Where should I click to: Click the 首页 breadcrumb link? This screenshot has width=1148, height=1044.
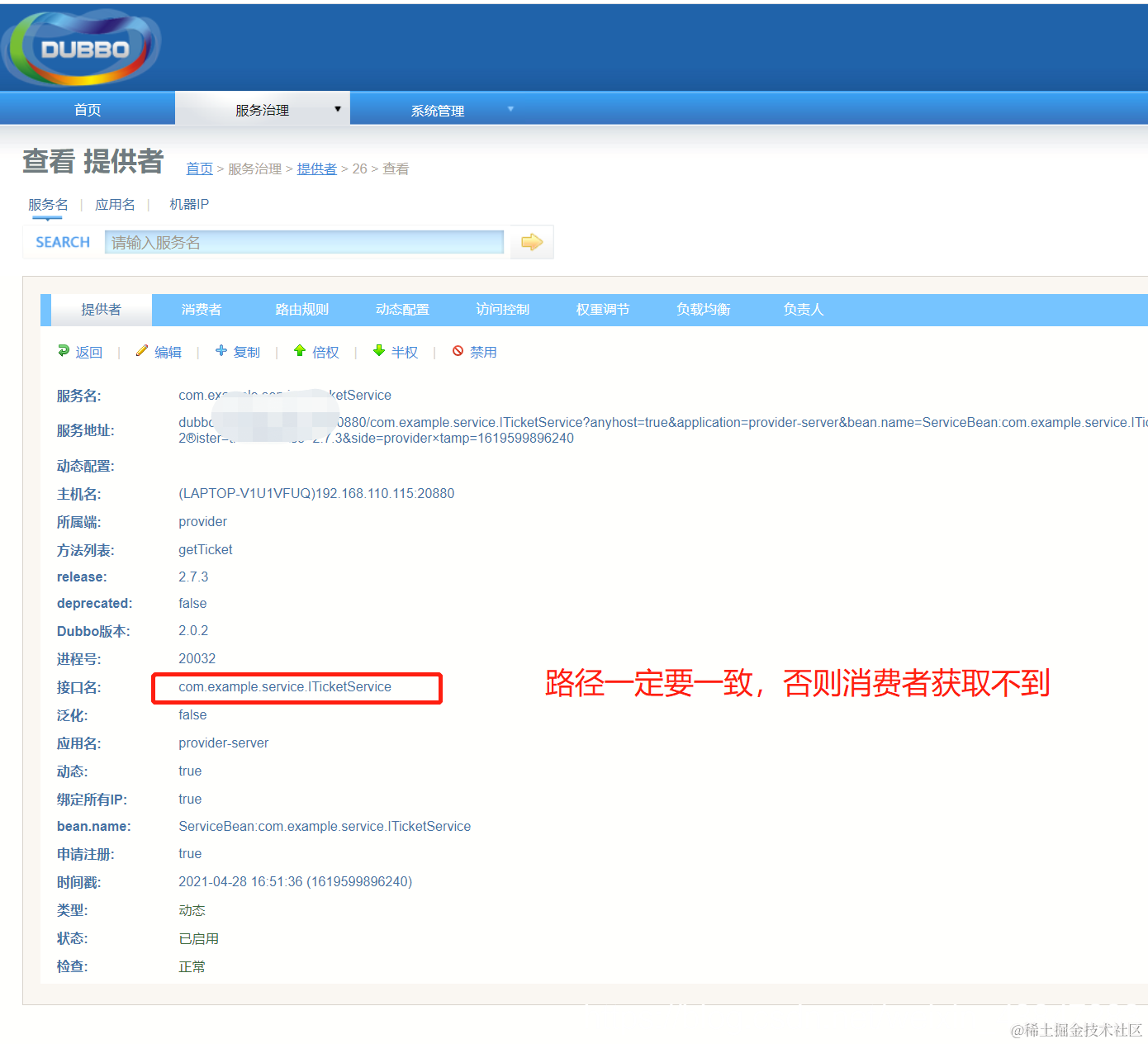(x=199, y=168)
